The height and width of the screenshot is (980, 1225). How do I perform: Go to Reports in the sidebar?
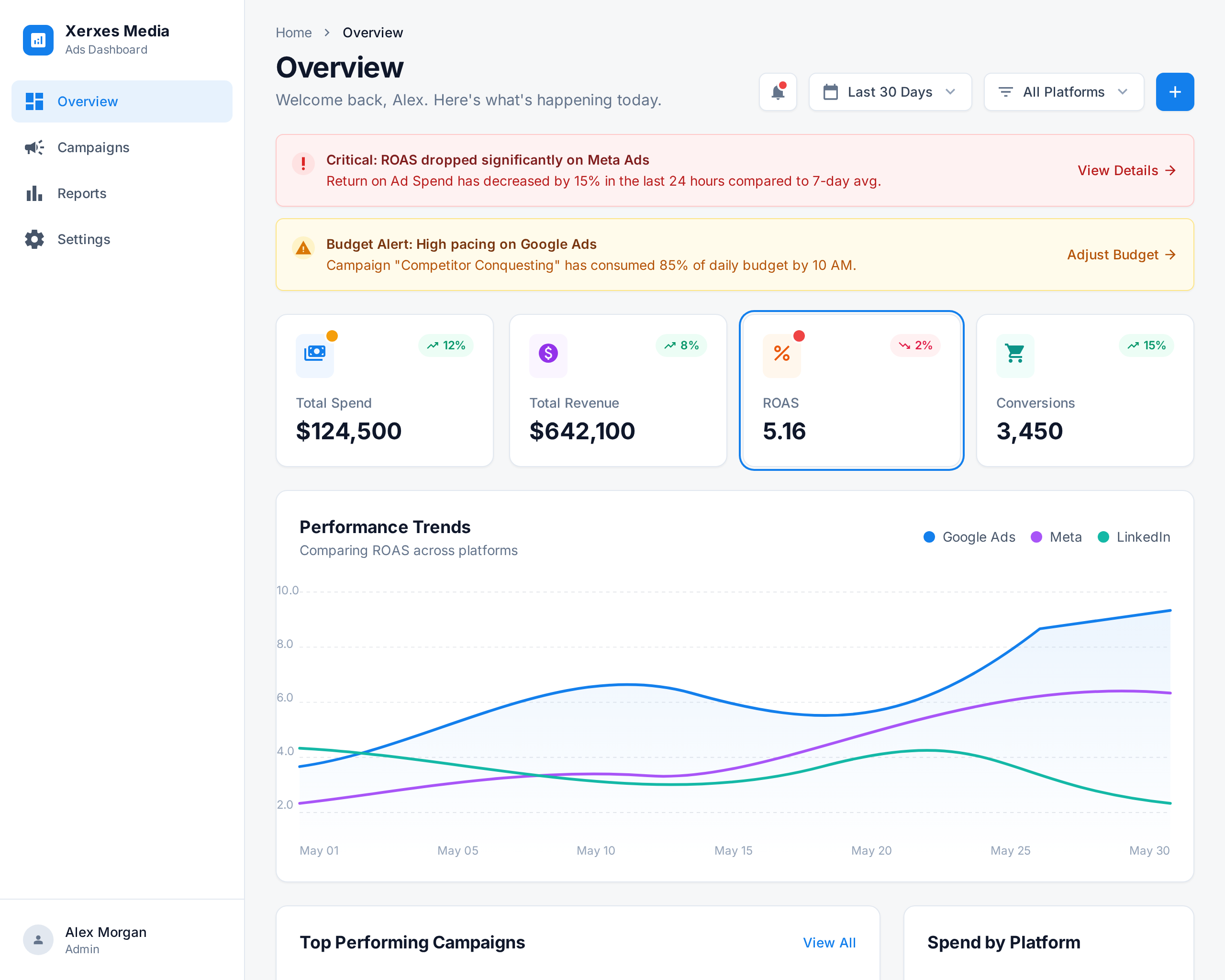[x=82, y=194]
